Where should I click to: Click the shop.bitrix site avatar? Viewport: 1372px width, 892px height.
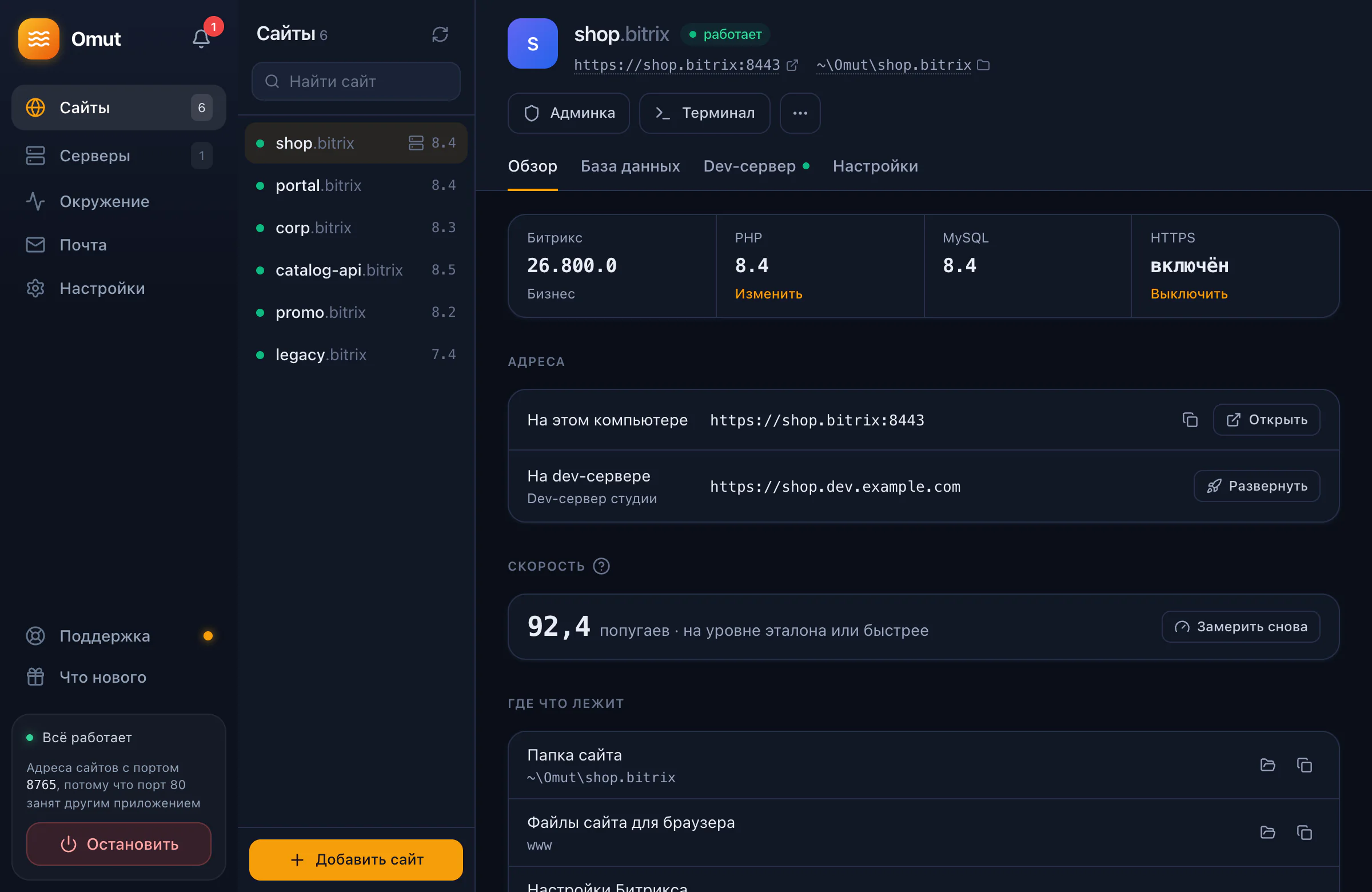[x=532, y=43]
